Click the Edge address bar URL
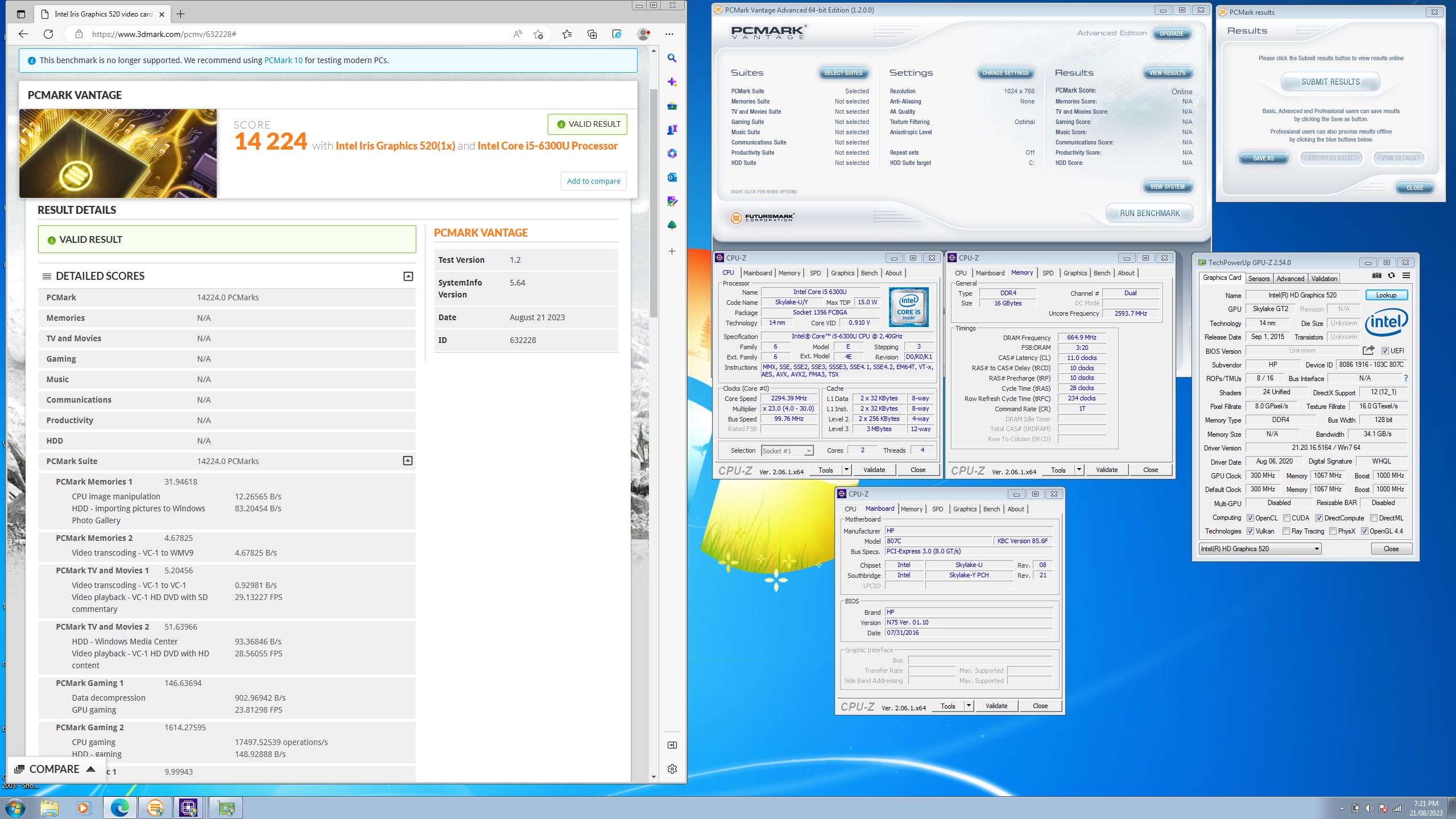The height and width of the screenshot is (819, 1456). (164, 34)
